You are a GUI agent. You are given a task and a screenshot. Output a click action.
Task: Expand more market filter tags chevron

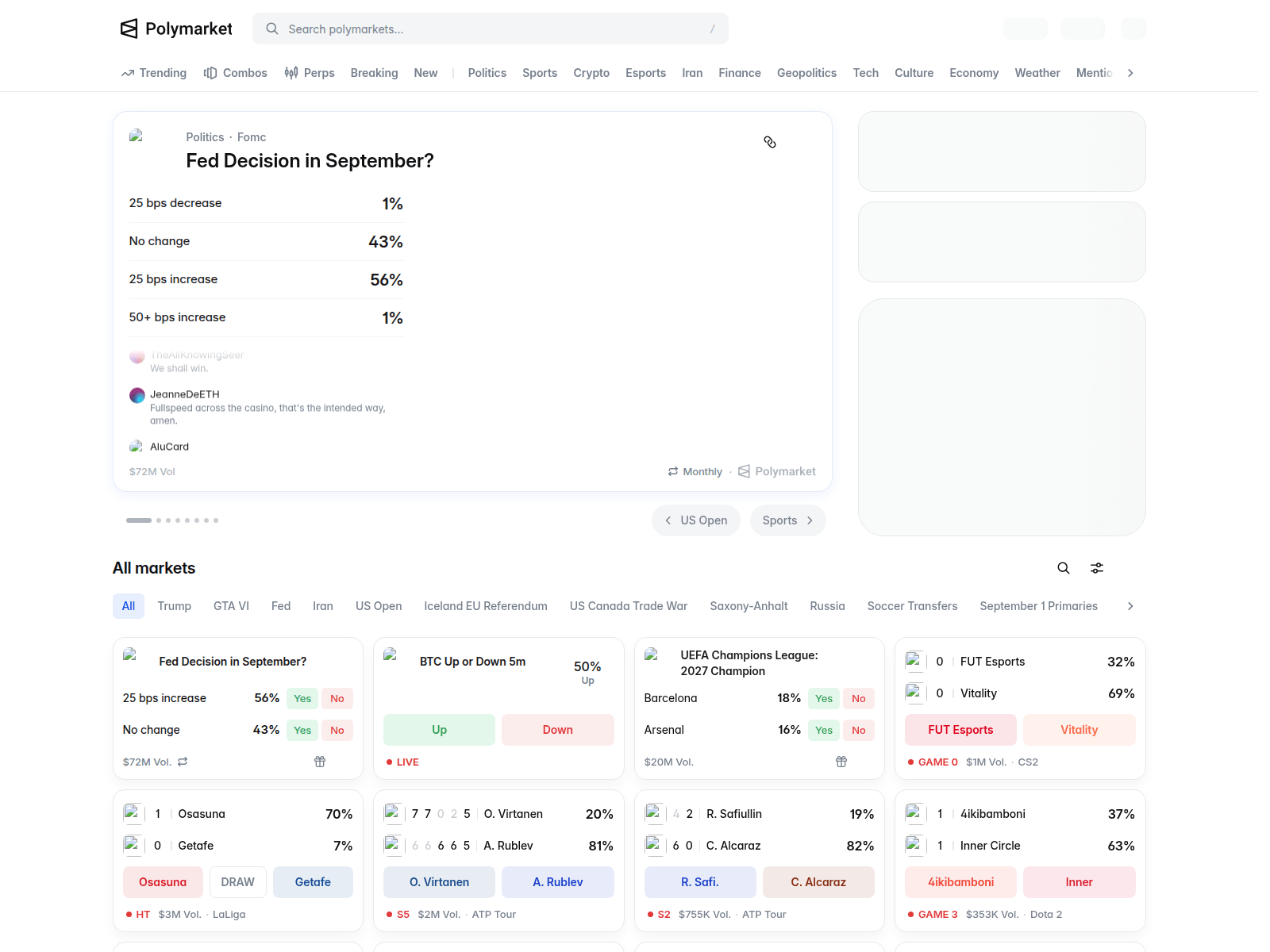(x=1130, y=606)
